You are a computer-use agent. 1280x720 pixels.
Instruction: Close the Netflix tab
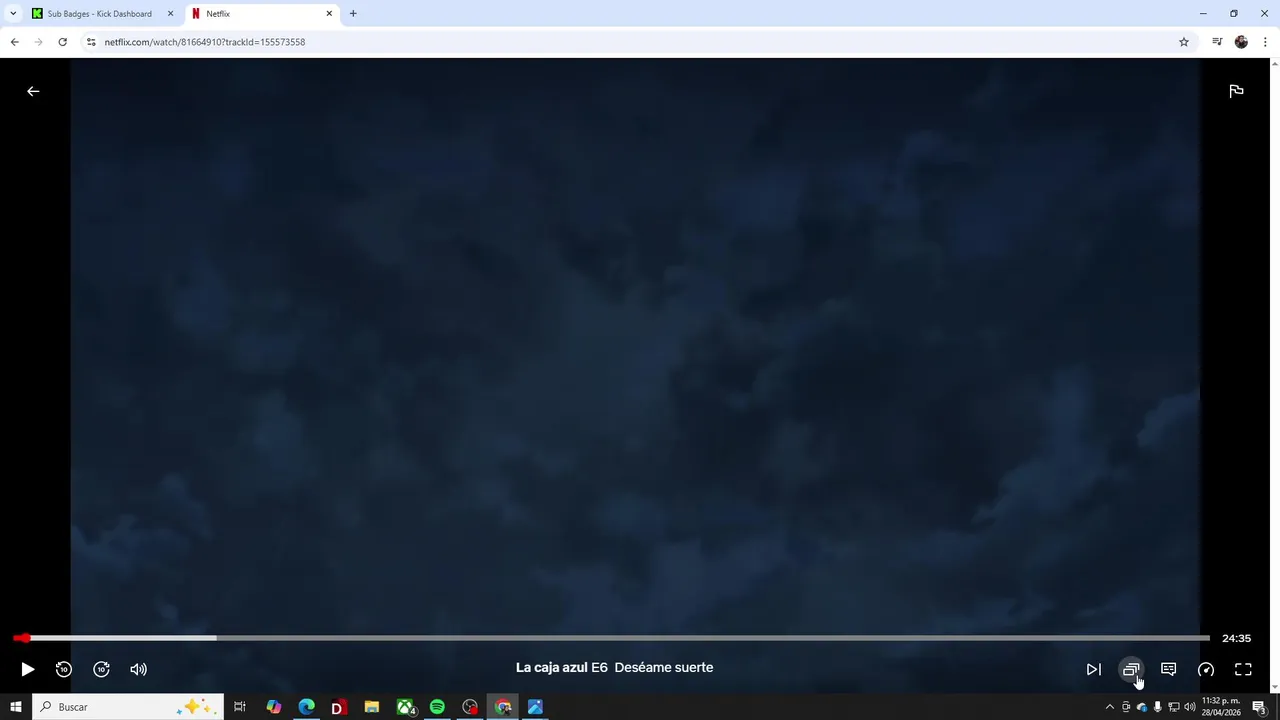[x=329, y=14]
